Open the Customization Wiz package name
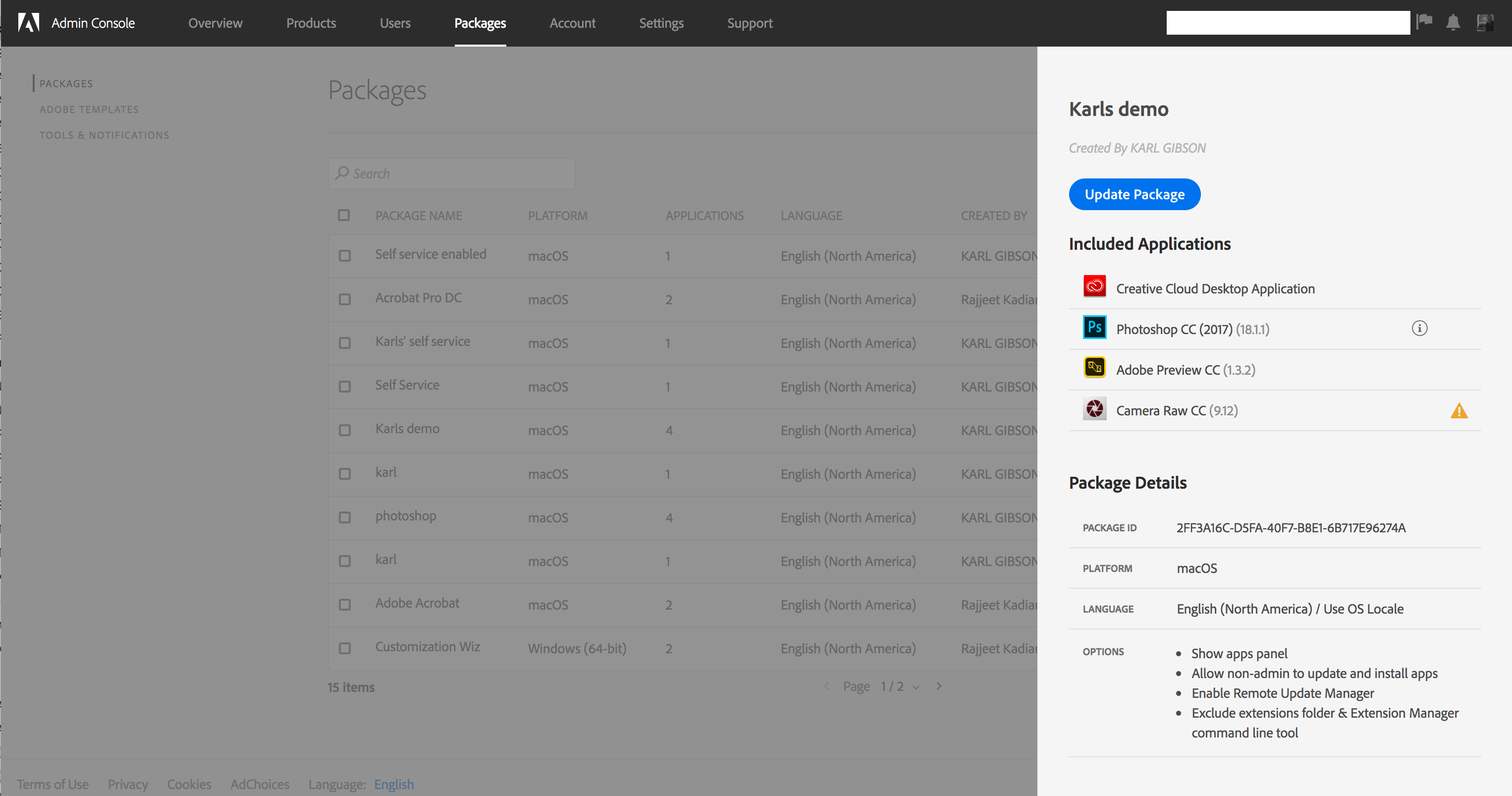This screenshot has width=1512, height=796. point(428,646)
